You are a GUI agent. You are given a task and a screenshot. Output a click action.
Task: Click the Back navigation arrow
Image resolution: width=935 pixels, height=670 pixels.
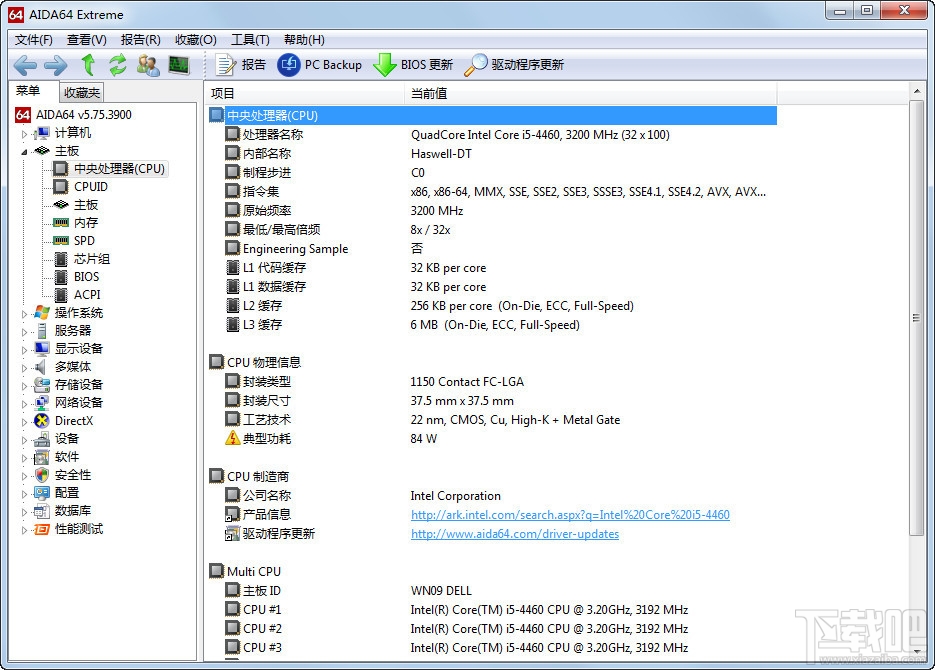click(x=25, y=64)
